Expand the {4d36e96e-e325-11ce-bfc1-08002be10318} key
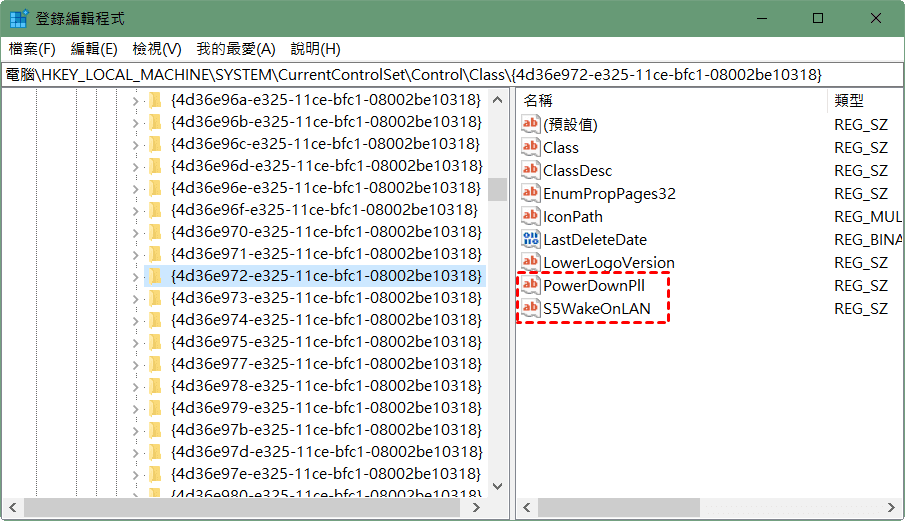 (135, 189)
